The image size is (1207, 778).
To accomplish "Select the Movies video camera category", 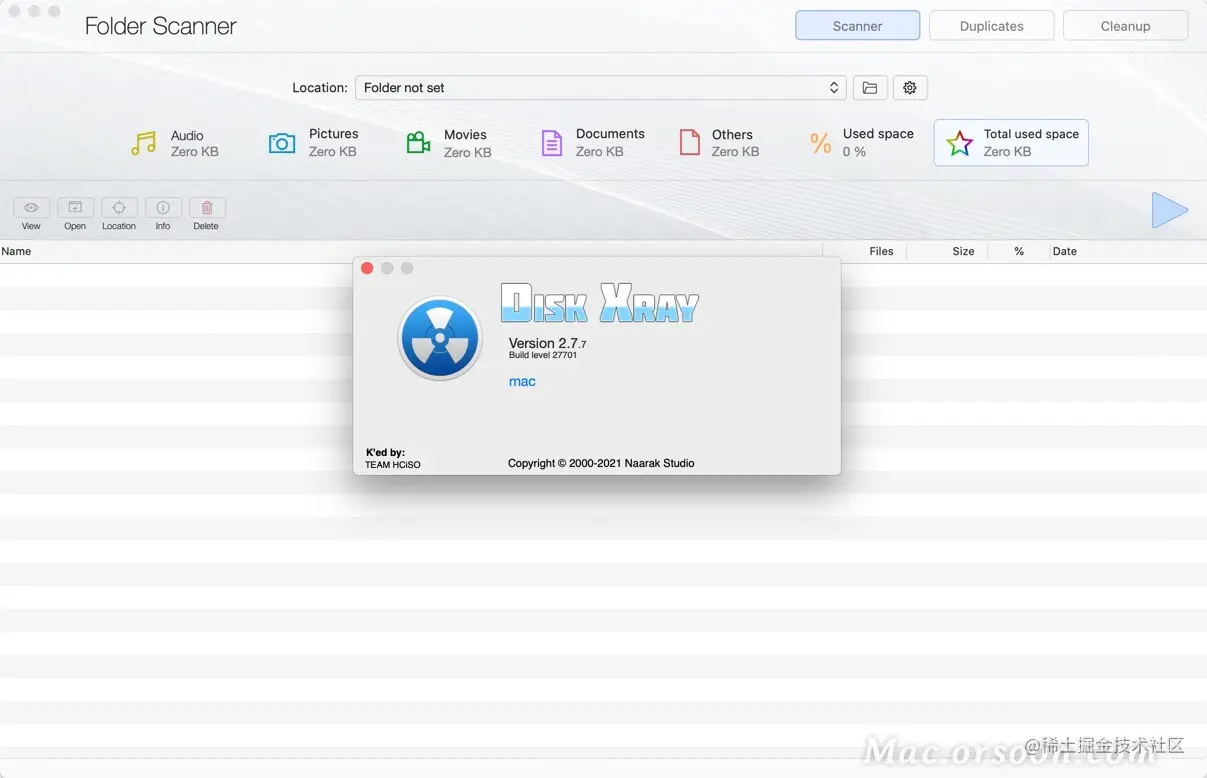I will [x=418, y=143].
